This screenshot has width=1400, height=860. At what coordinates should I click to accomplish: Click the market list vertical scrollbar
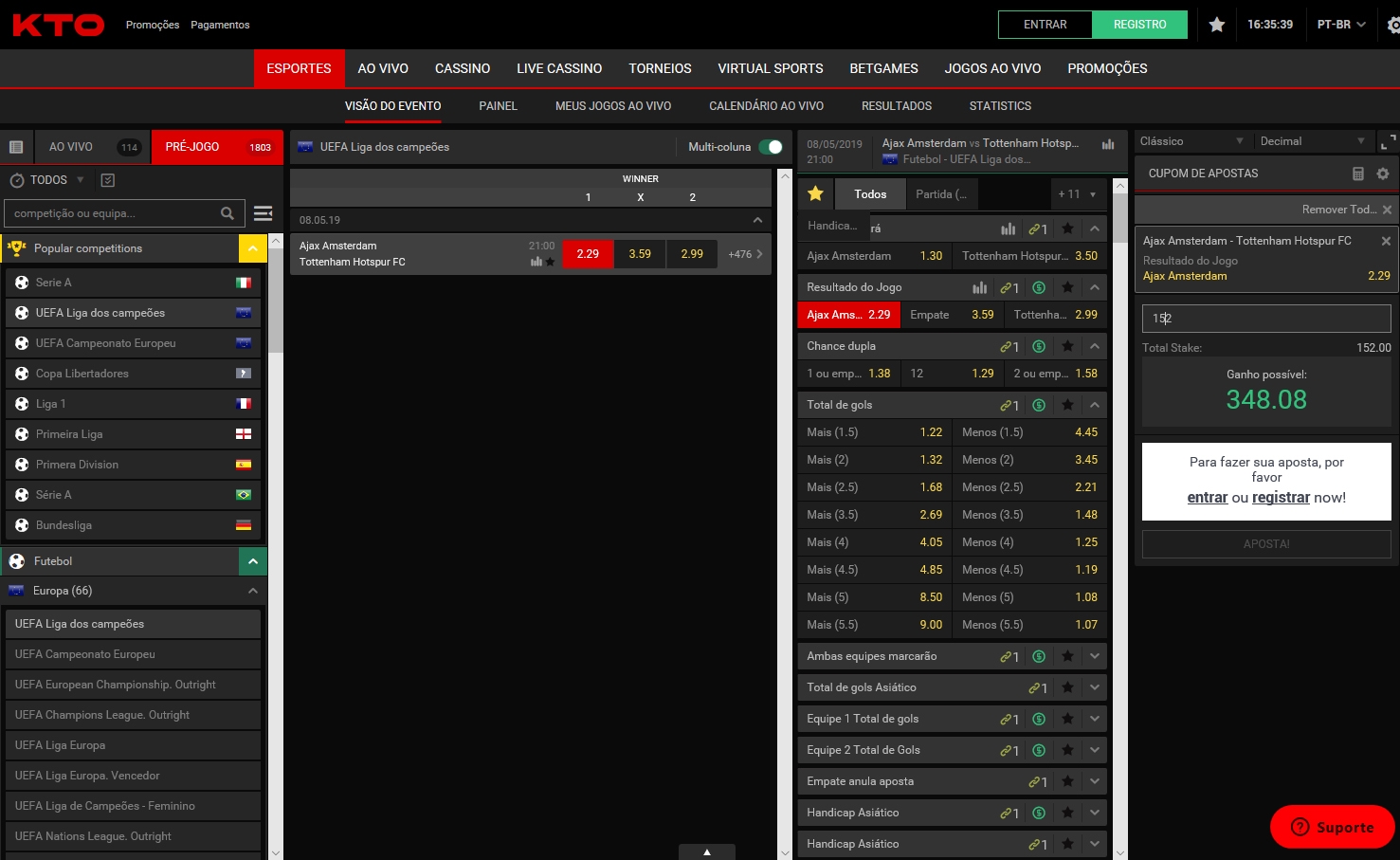pyautogui.click(x=1120, y=220)
